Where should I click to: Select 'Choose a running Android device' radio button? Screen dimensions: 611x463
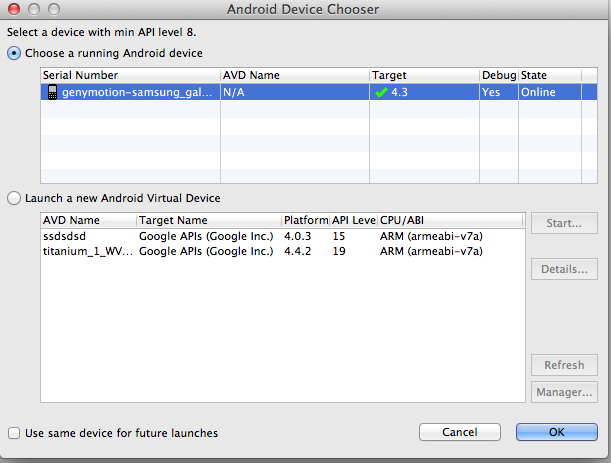tap(15, 53)
